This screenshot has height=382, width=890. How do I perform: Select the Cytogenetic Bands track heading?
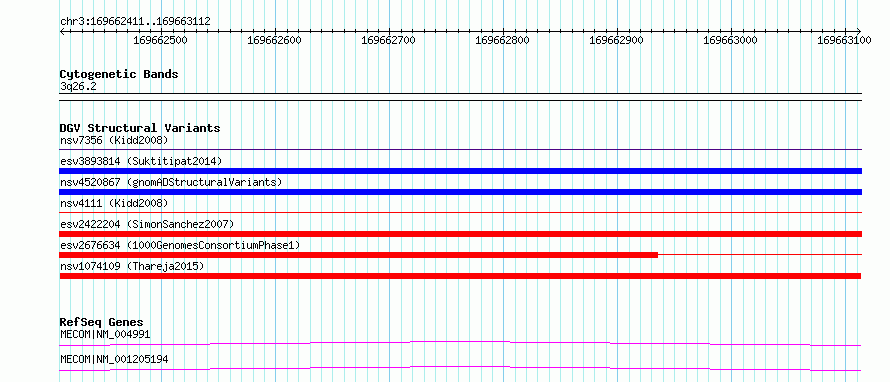119,74
